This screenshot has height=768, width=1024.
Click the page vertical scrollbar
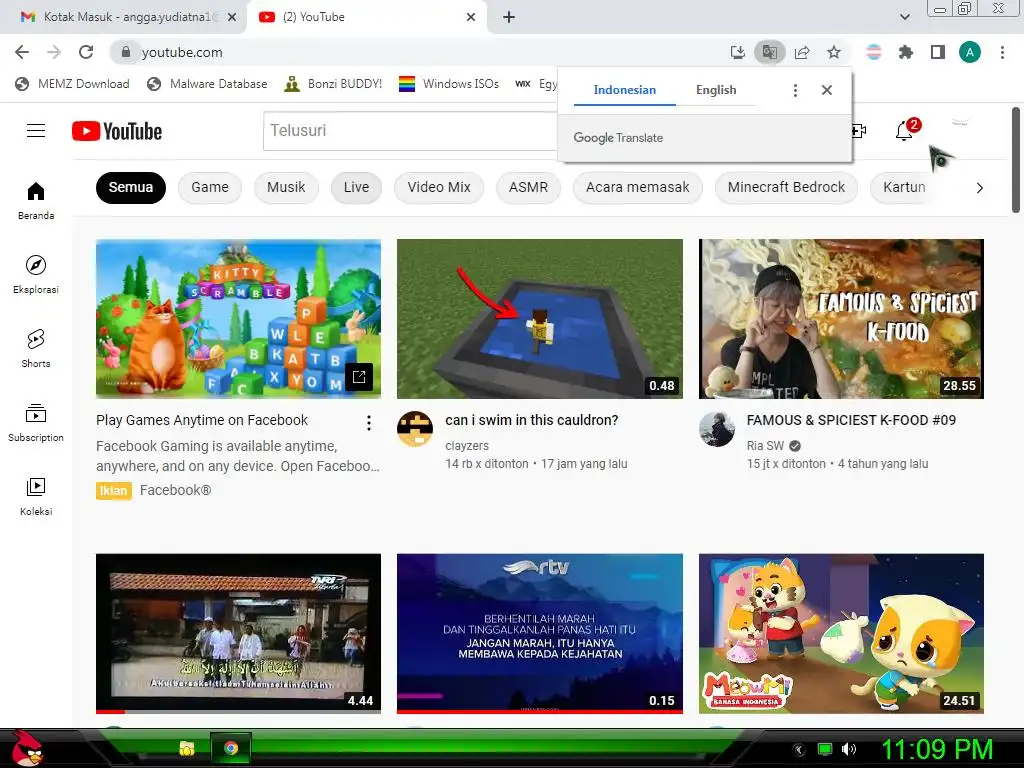point(1016,160)
